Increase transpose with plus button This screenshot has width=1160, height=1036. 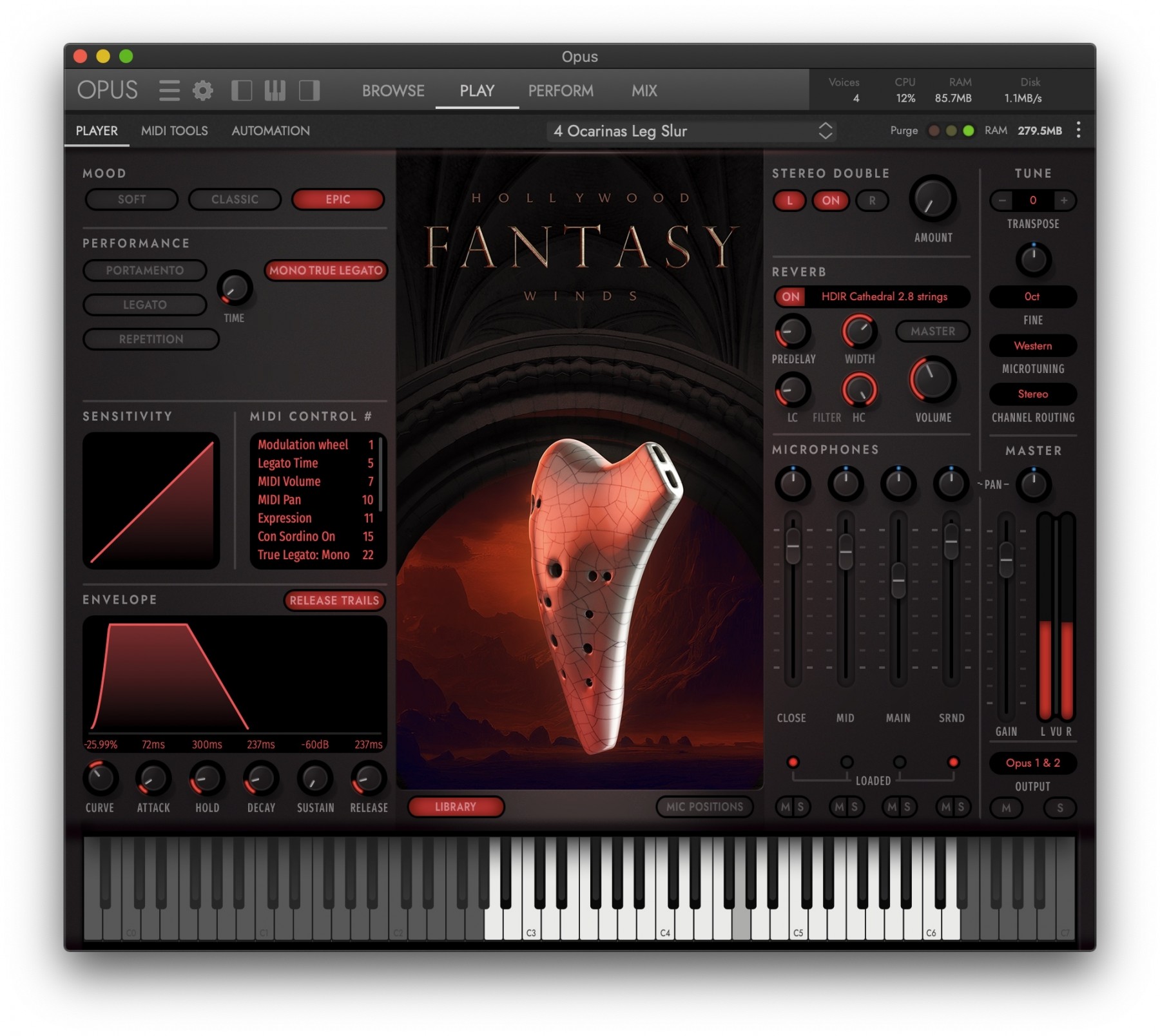coord(1064,200)
